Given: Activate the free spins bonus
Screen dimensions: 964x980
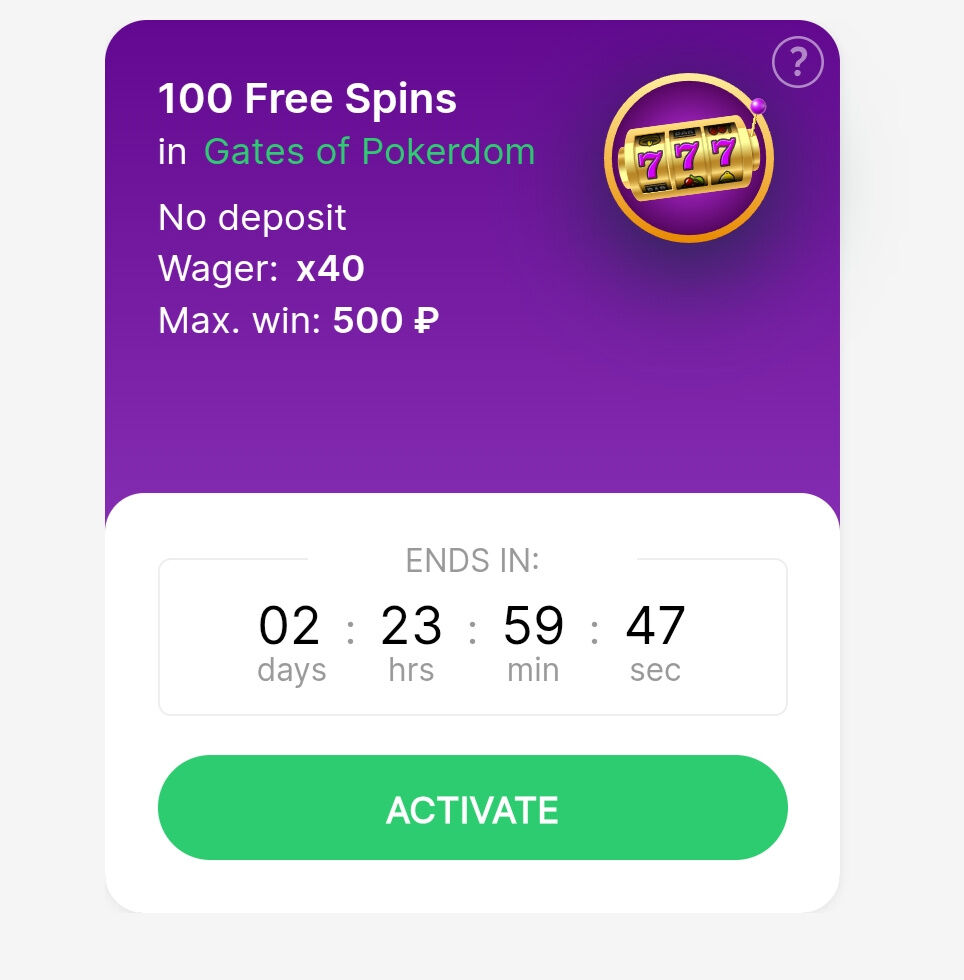Looking at the screenshot, I should point(473,808).
